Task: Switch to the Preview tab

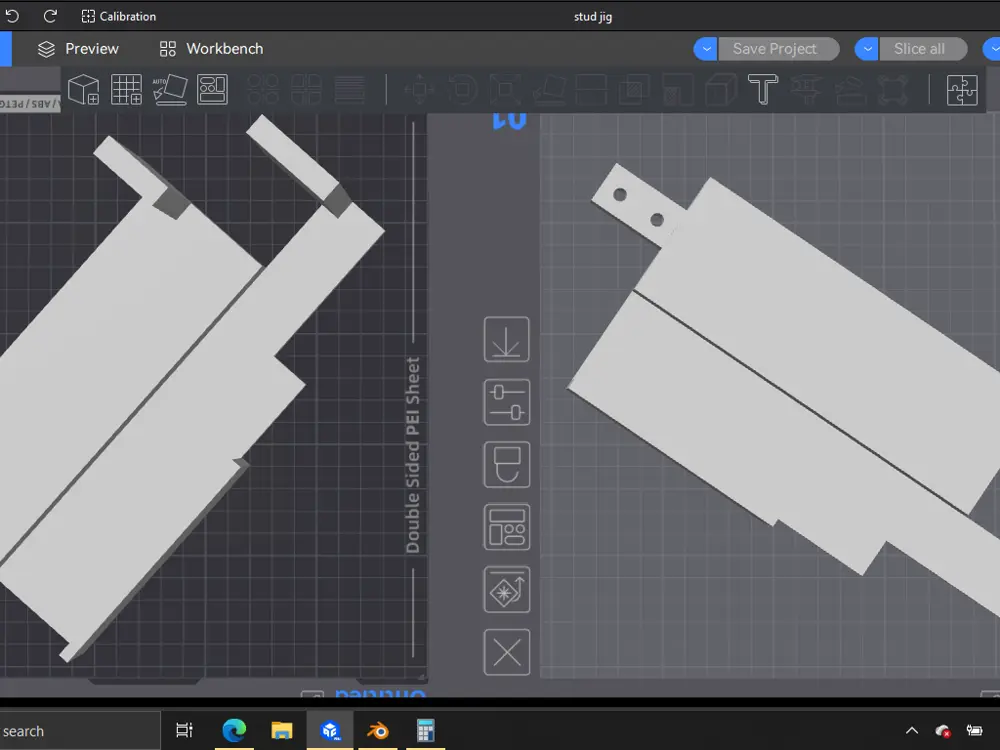Action: tap(78, 49)
